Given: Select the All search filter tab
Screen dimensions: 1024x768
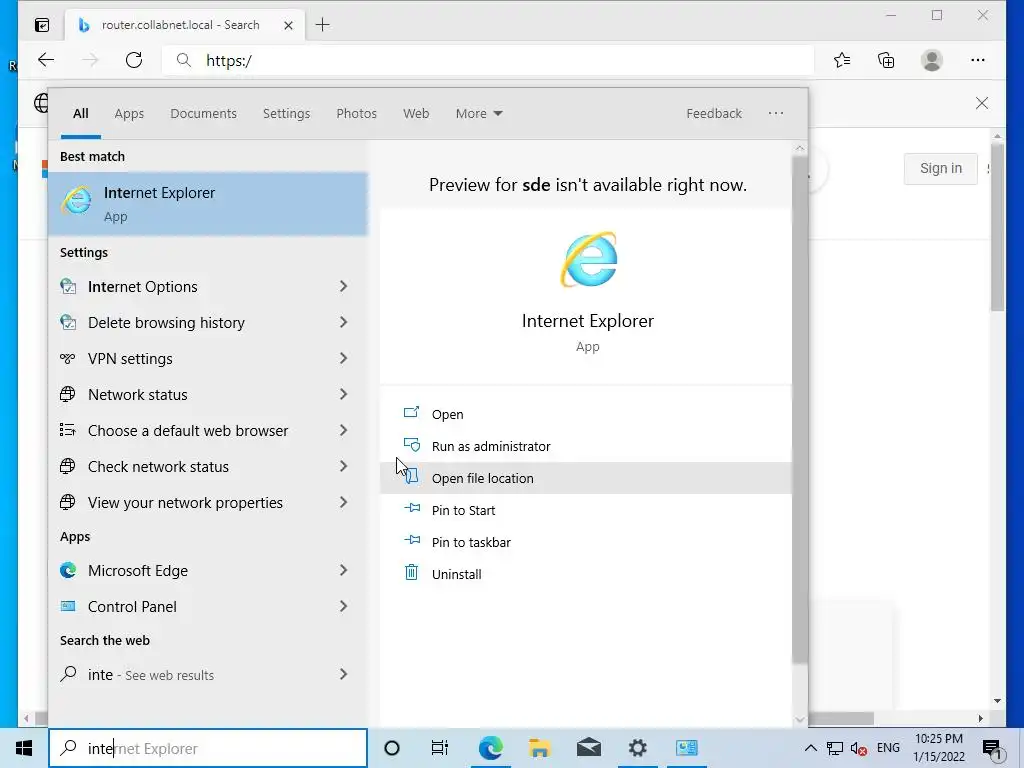Looking at the screenshot, I should click(x=80, y=113).
